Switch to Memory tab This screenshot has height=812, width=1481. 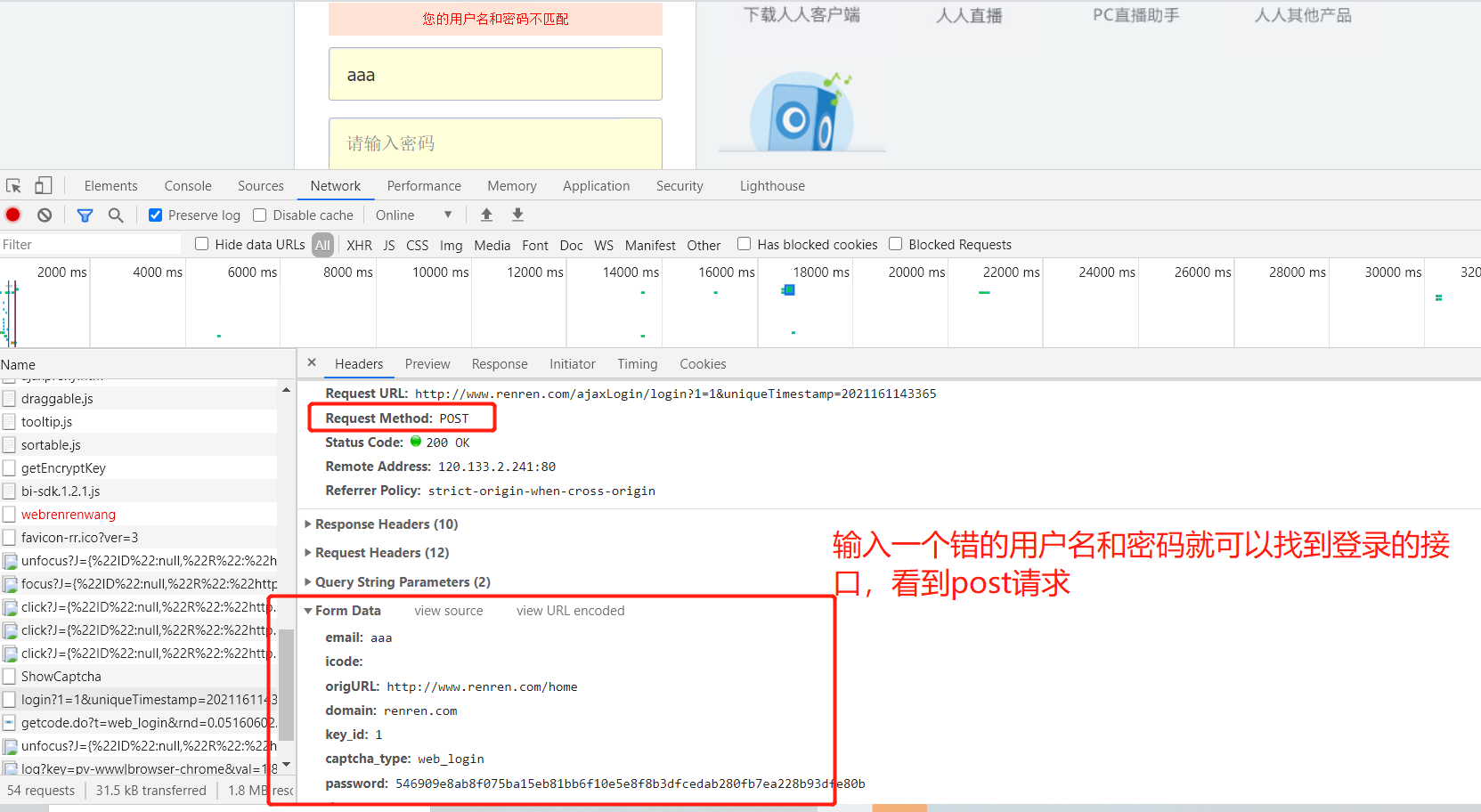(512, 186)
